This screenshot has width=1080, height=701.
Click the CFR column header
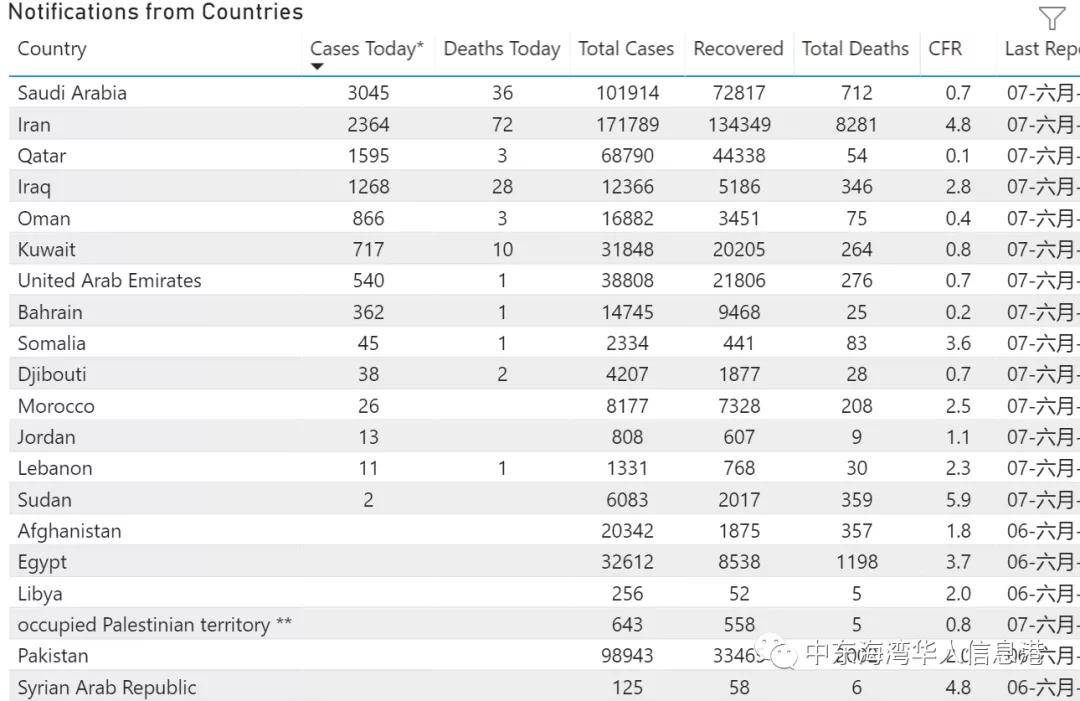(x=945, y=49)
